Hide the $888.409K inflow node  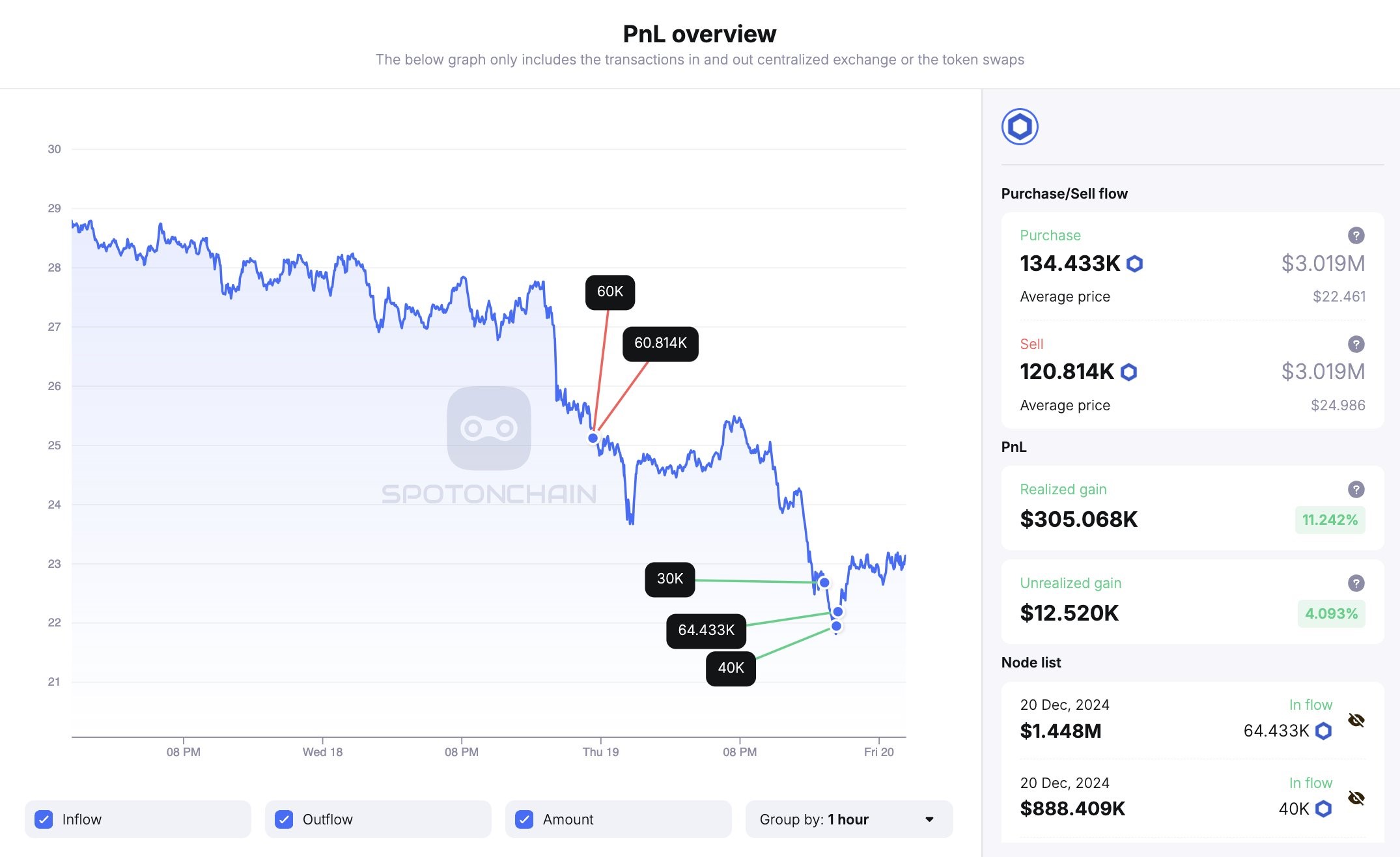click(x=1356, y=798)
